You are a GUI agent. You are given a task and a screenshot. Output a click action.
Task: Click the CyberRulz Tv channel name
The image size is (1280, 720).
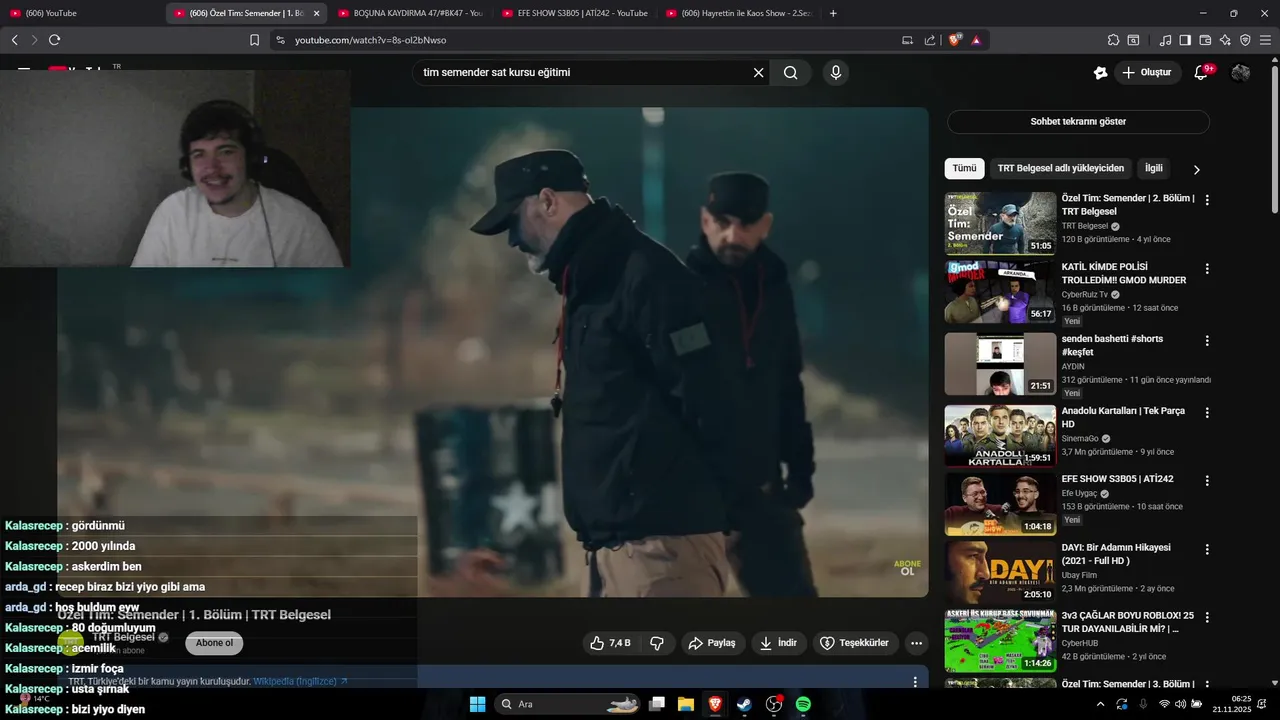click(1084, 295)
